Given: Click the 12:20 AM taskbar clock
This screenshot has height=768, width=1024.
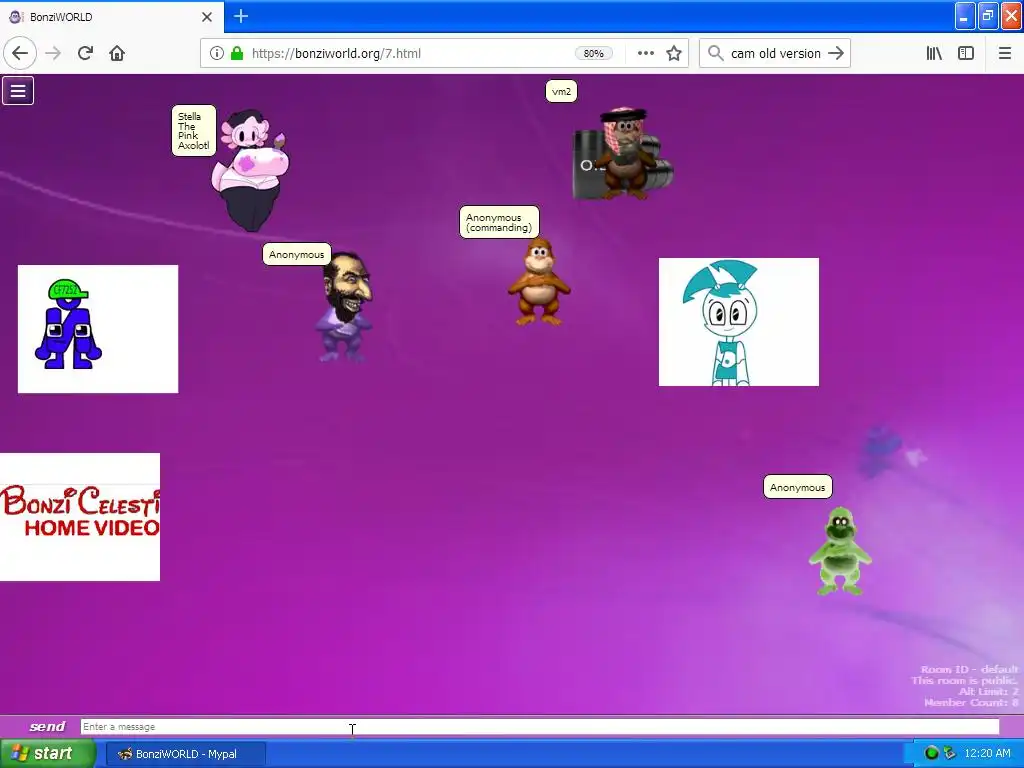Looking at the screenshot, I should (x=987, y=754).
